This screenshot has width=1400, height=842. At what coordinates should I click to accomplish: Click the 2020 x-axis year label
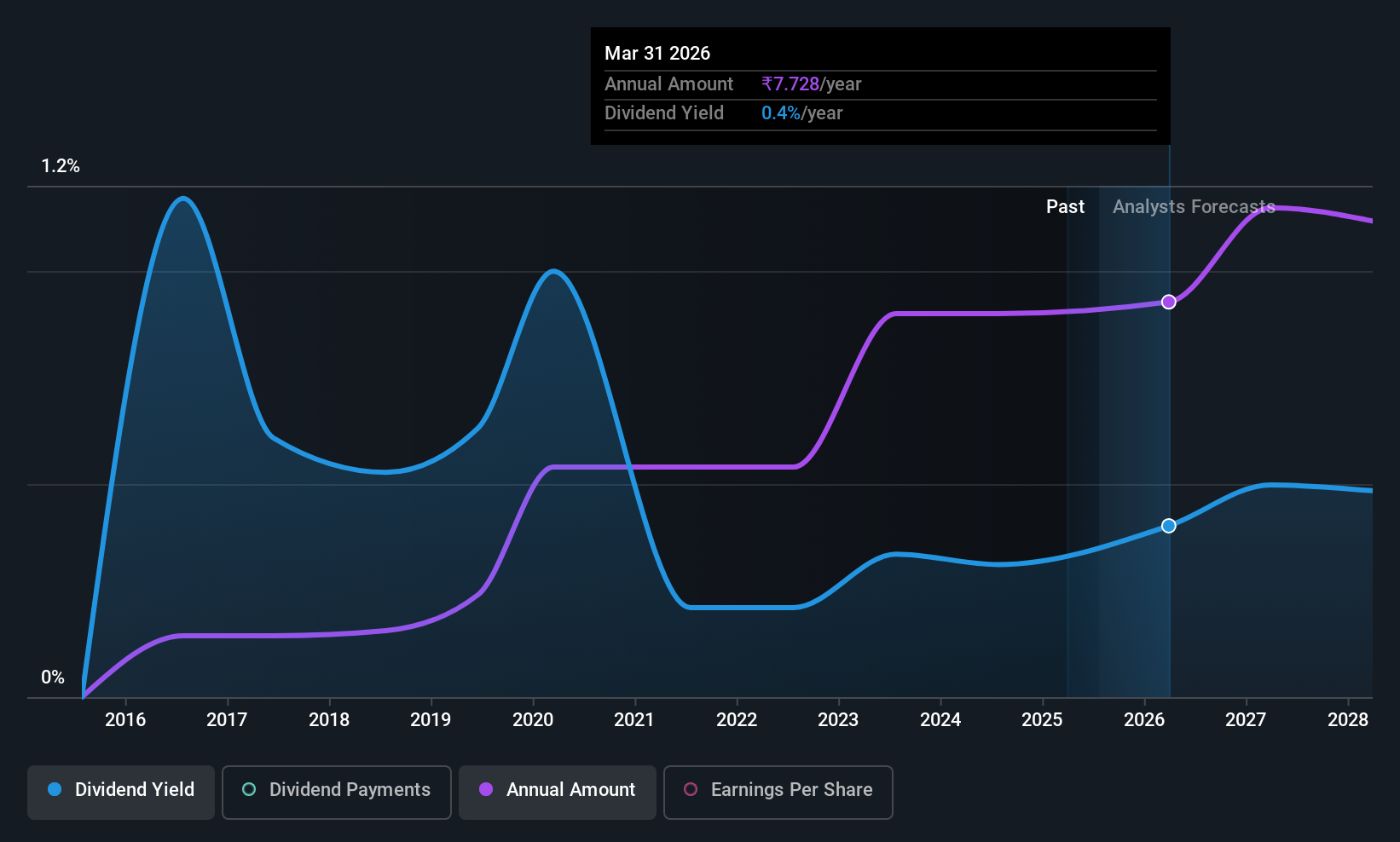click(533, 719)
